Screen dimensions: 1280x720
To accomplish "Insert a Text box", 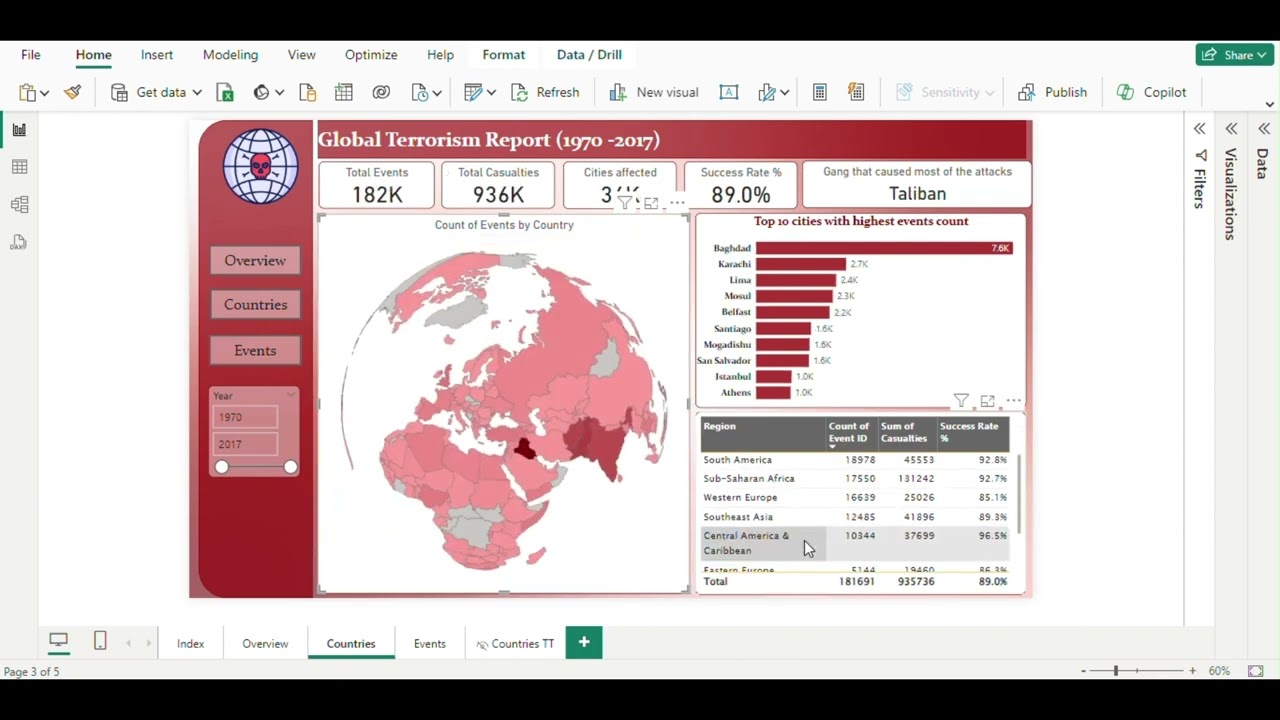I will coord(729,92).
